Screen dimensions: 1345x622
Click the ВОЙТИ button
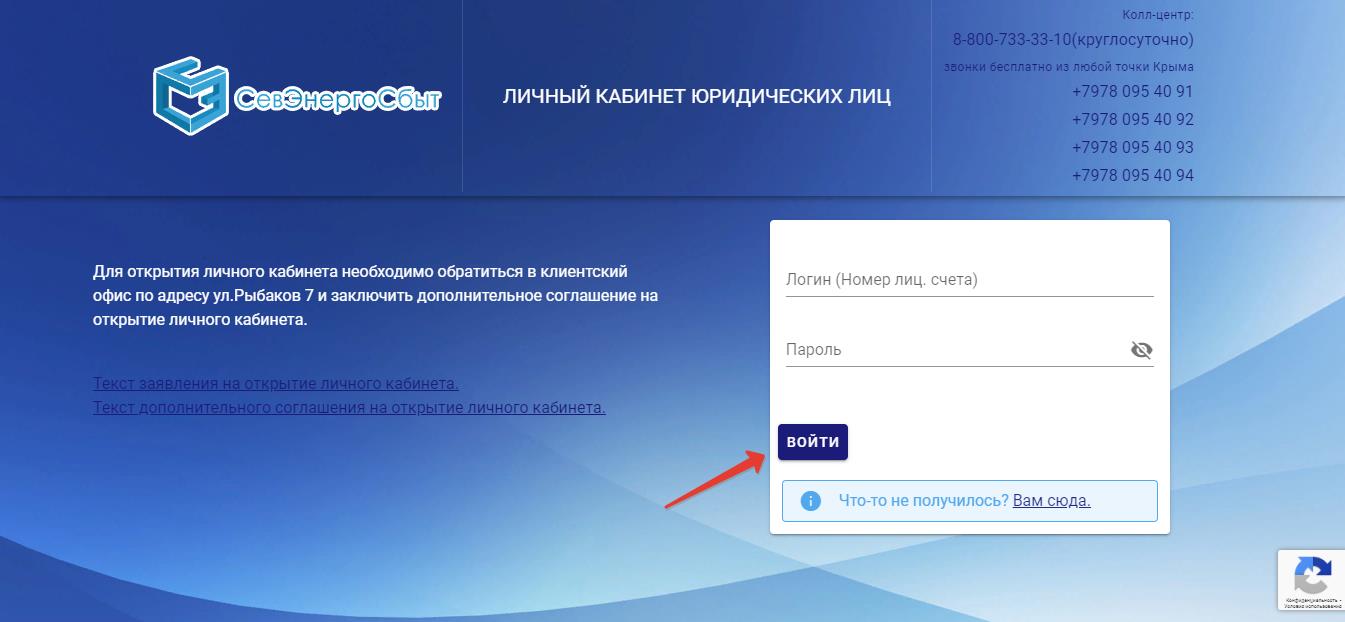[813, 442]
